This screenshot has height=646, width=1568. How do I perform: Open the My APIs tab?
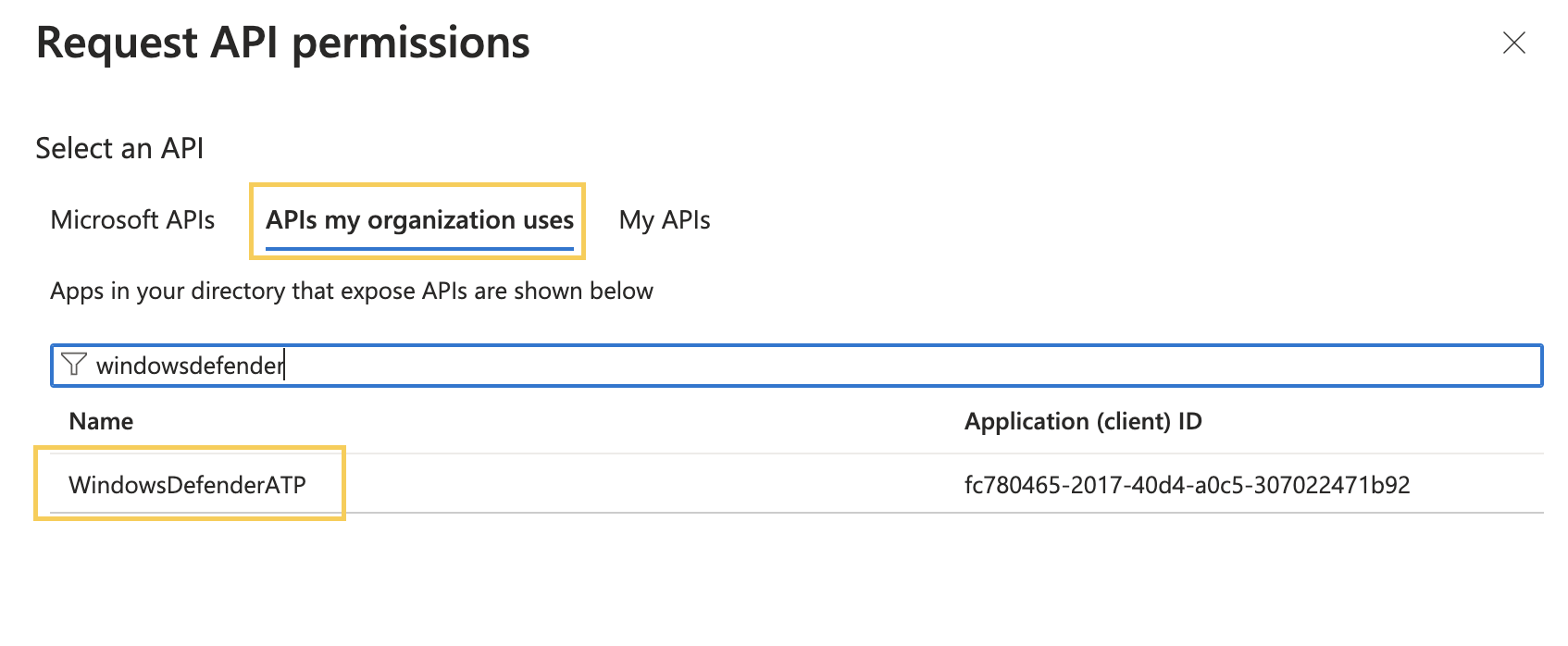pos(665,220)
